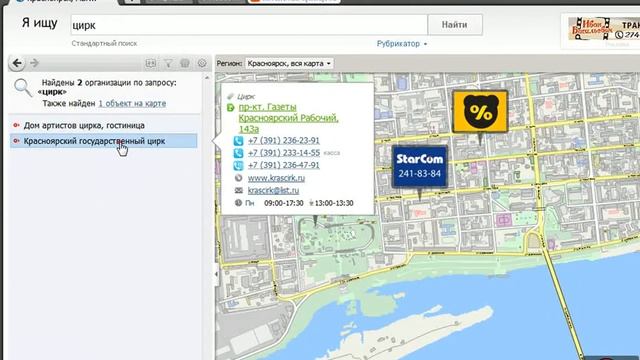Screen dimensions: 640x360
Task: Open the Регион Красноярск, вся карта dropdown
Action: (x=289, y=64)
